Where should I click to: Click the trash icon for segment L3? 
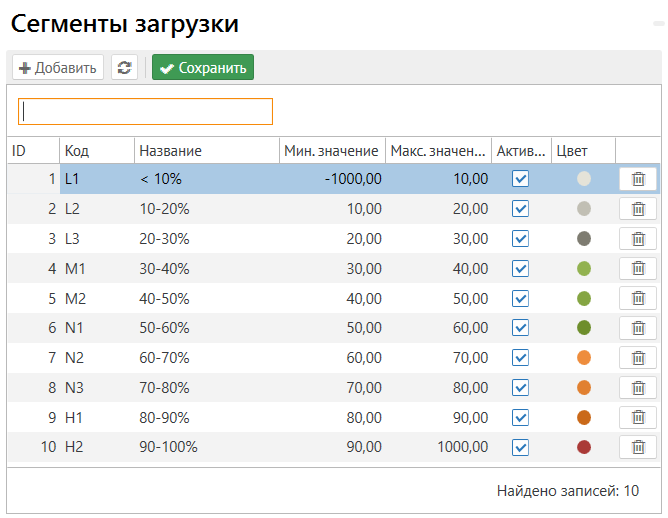point(638,239)
